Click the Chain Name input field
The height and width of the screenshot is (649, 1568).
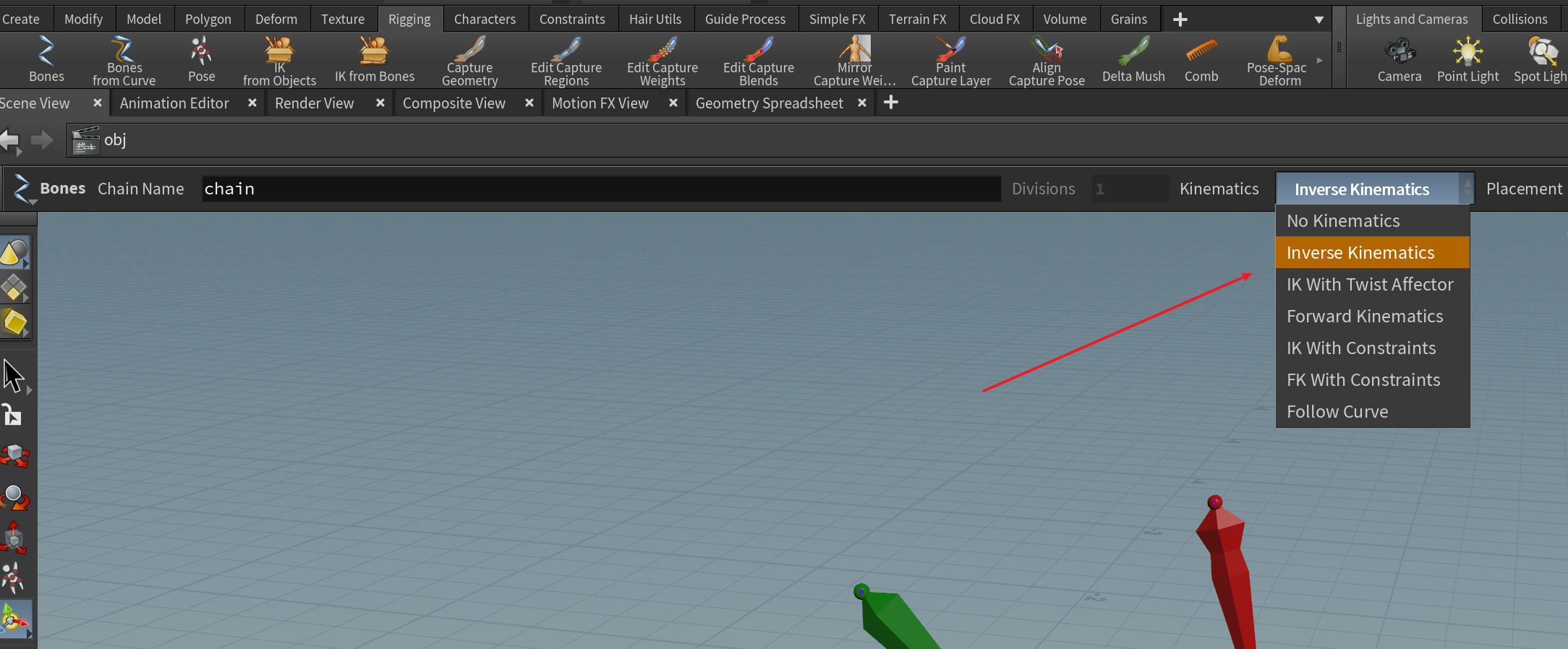(601, 189)
